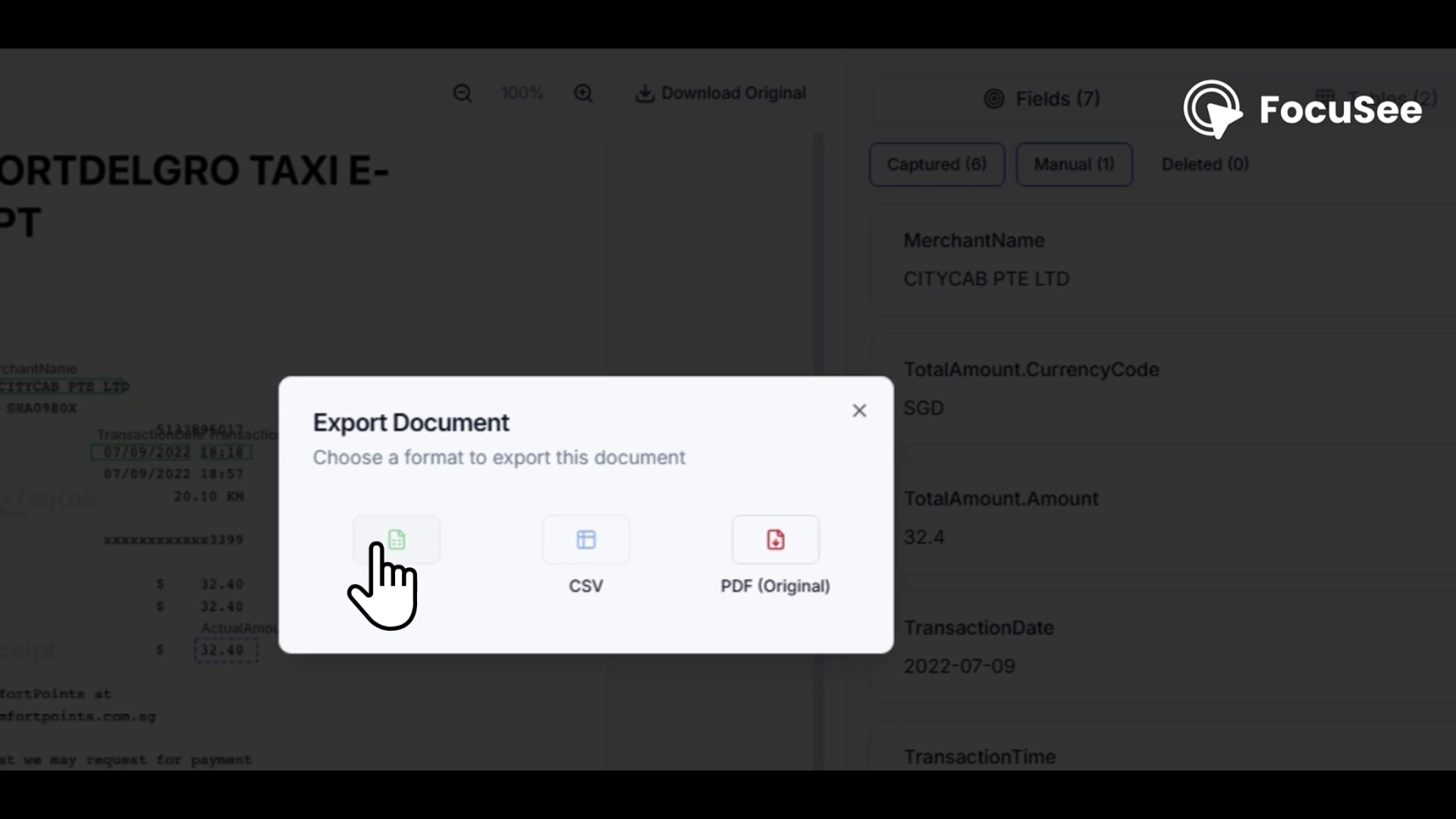
Task: Choose the green spreadsheet export format icon
Action: point(396,539)
